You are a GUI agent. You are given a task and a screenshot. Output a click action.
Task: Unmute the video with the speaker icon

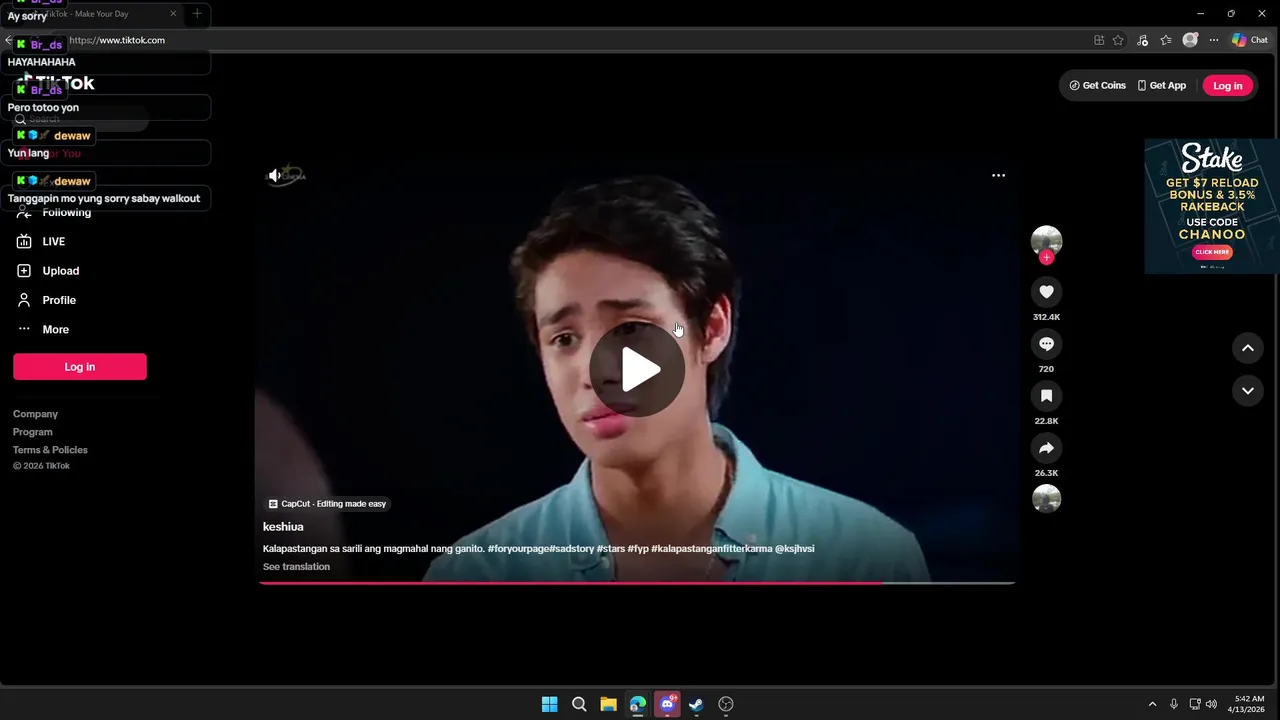coord(274,175)
